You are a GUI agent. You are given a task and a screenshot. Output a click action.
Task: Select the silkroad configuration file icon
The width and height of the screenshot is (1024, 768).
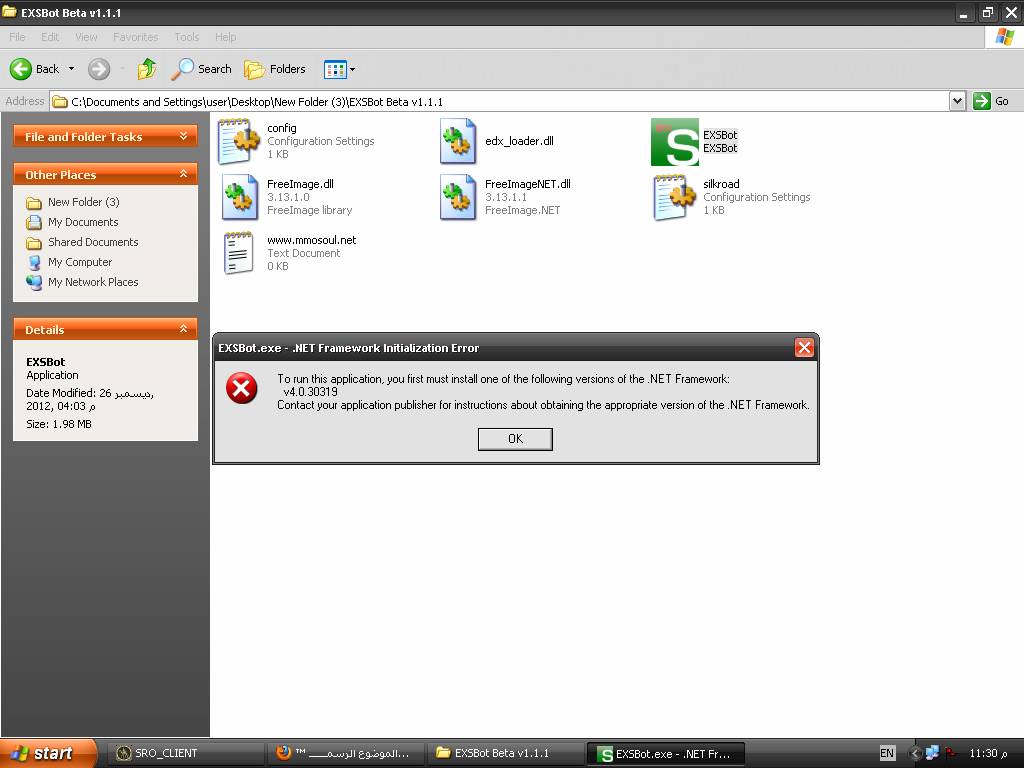pos(673,197)
